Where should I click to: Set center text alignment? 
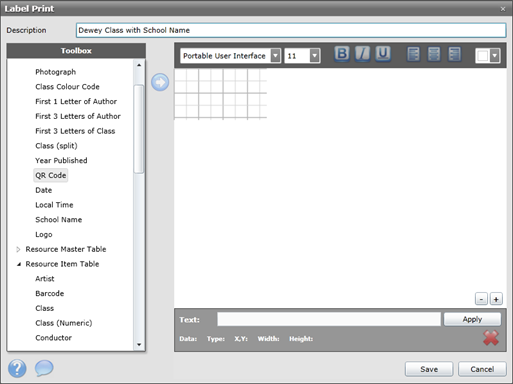(x=434, y=54)
